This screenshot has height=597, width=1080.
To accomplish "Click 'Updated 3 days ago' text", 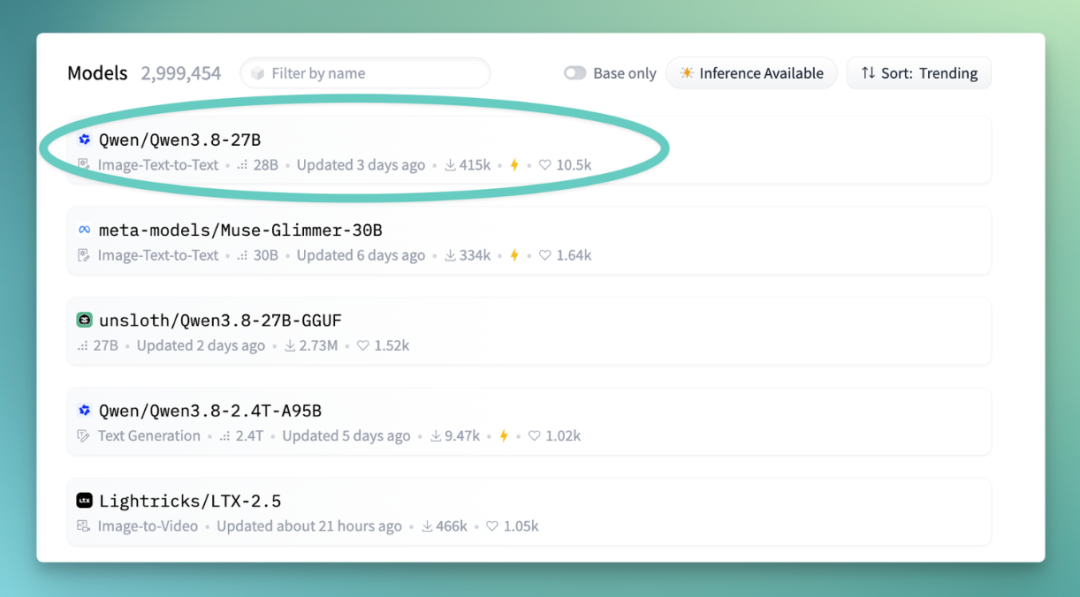I will coord(361,165).
